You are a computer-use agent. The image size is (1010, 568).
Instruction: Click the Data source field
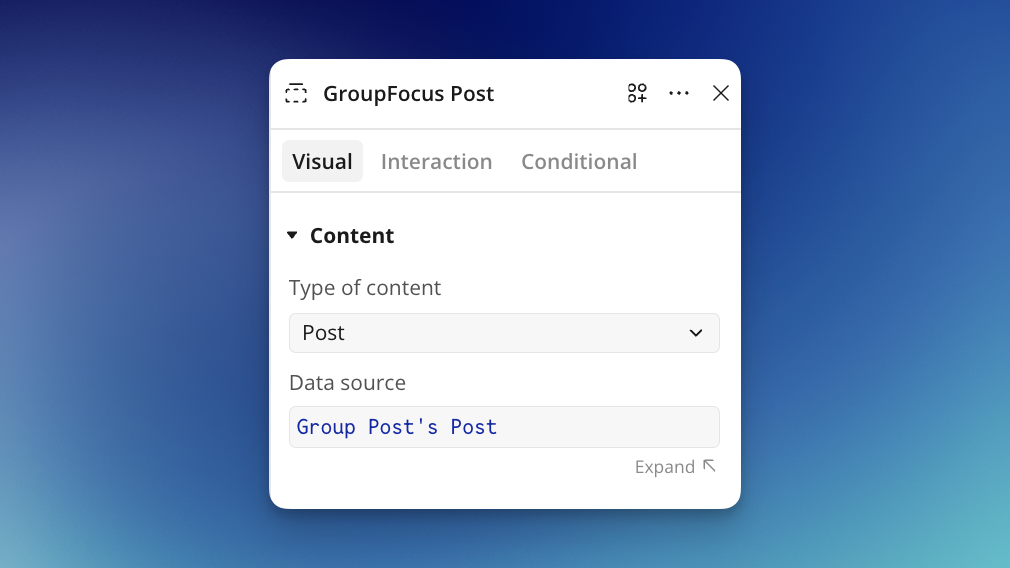(504, 427)
